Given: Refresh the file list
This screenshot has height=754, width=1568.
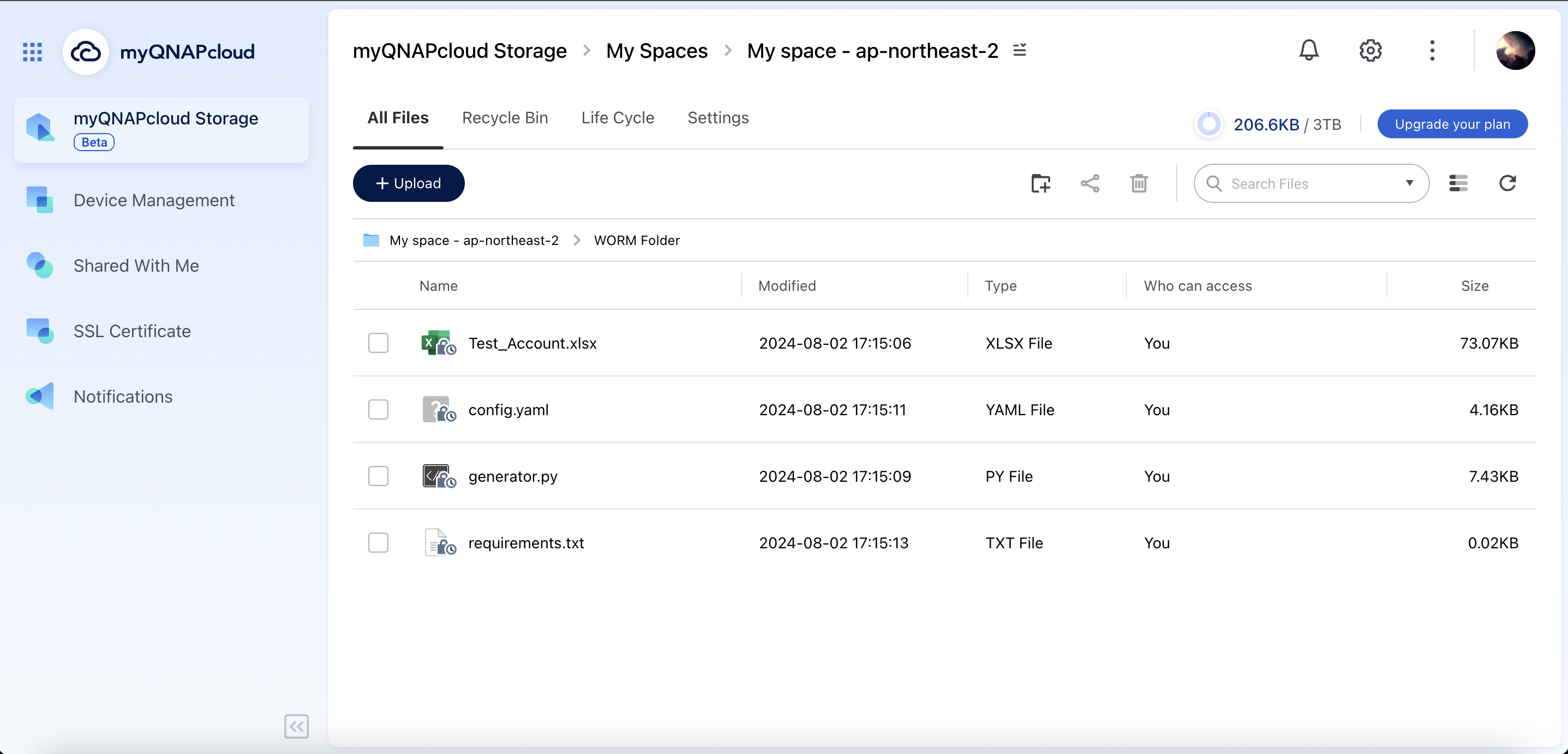Looking at the screenshot, I should click(x=1507, y=183).
